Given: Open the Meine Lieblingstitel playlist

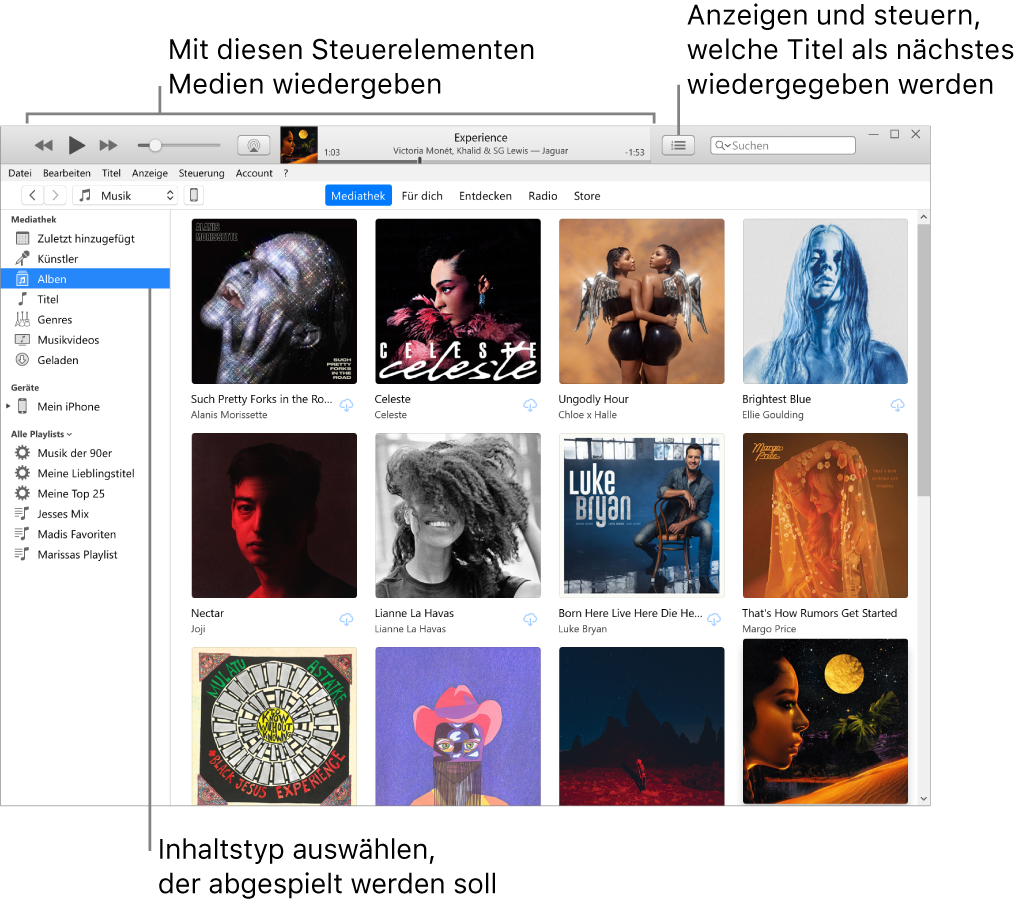Looking at the screenshot, I should [x=85, y=474].
